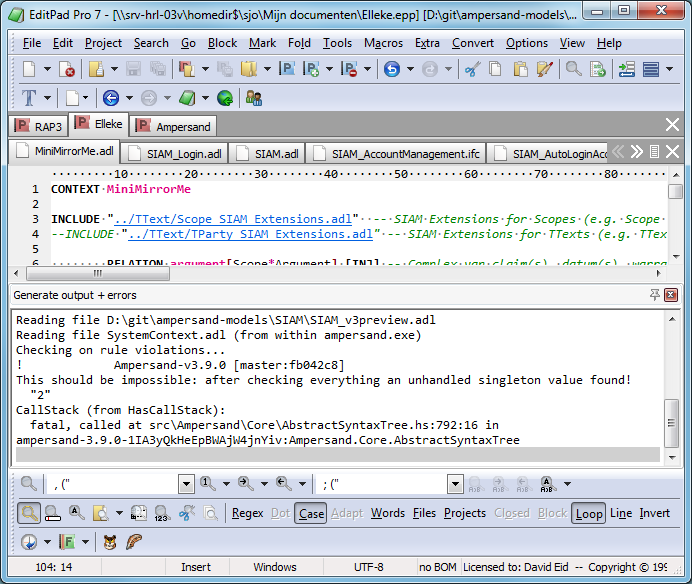Click the New file icon

29,69
